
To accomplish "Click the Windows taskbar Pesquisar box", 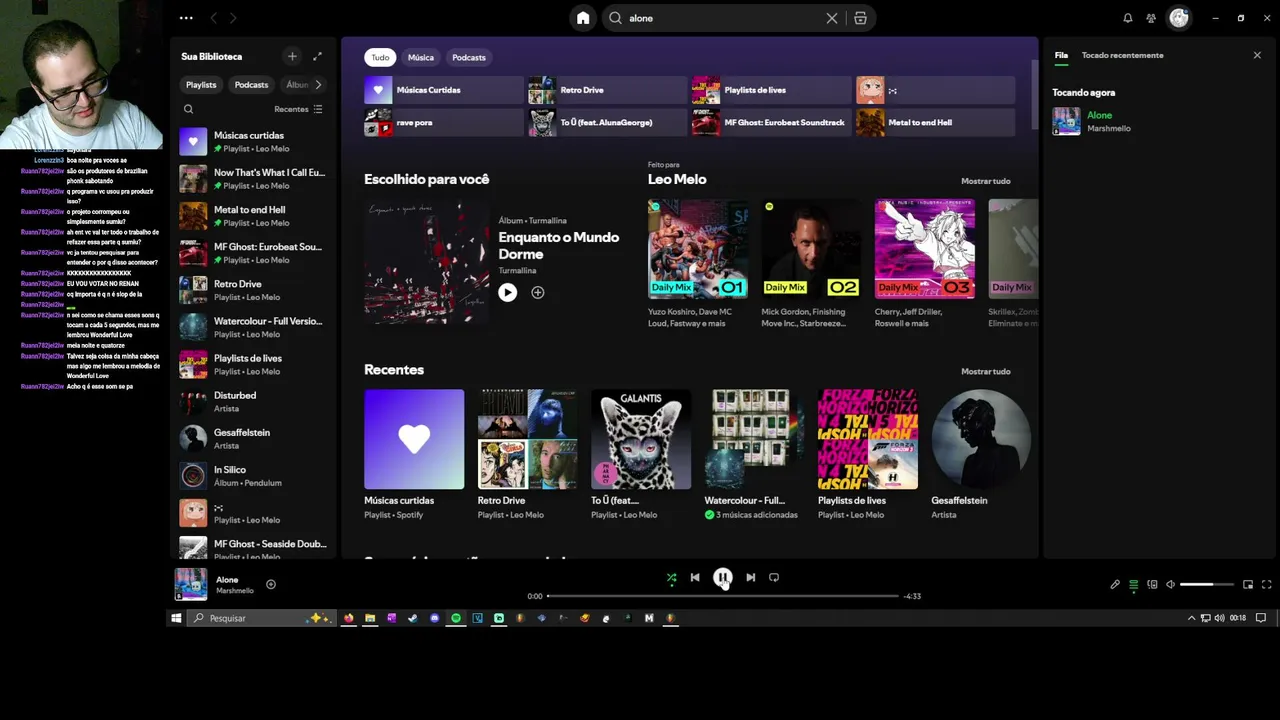I will [260, 618].
